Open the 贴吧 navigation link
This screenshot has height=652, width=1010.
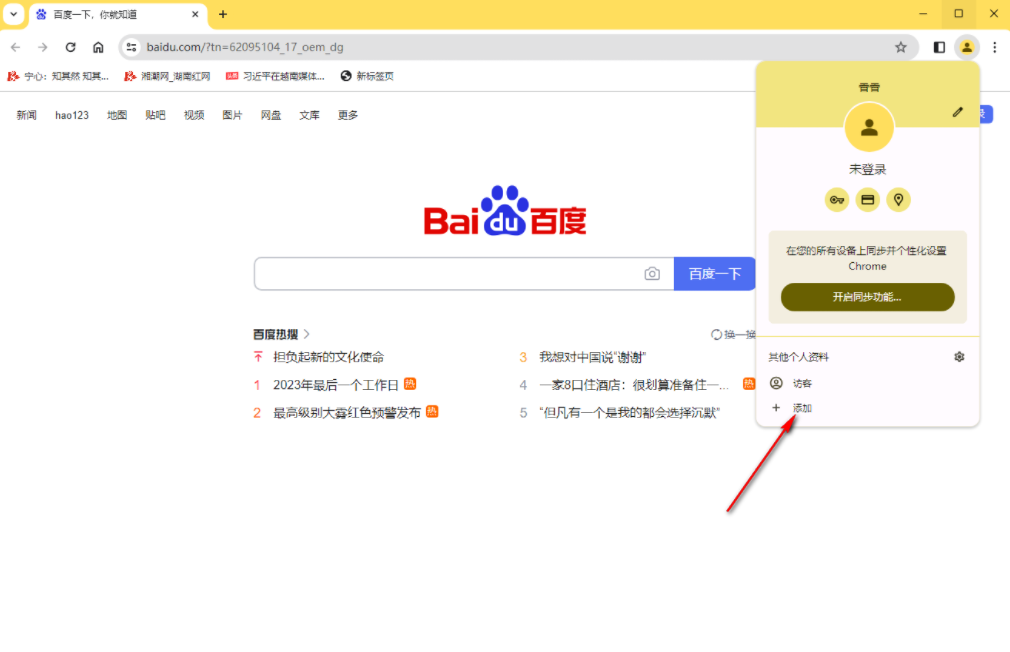pyautogui.click(x=155, y=115)
